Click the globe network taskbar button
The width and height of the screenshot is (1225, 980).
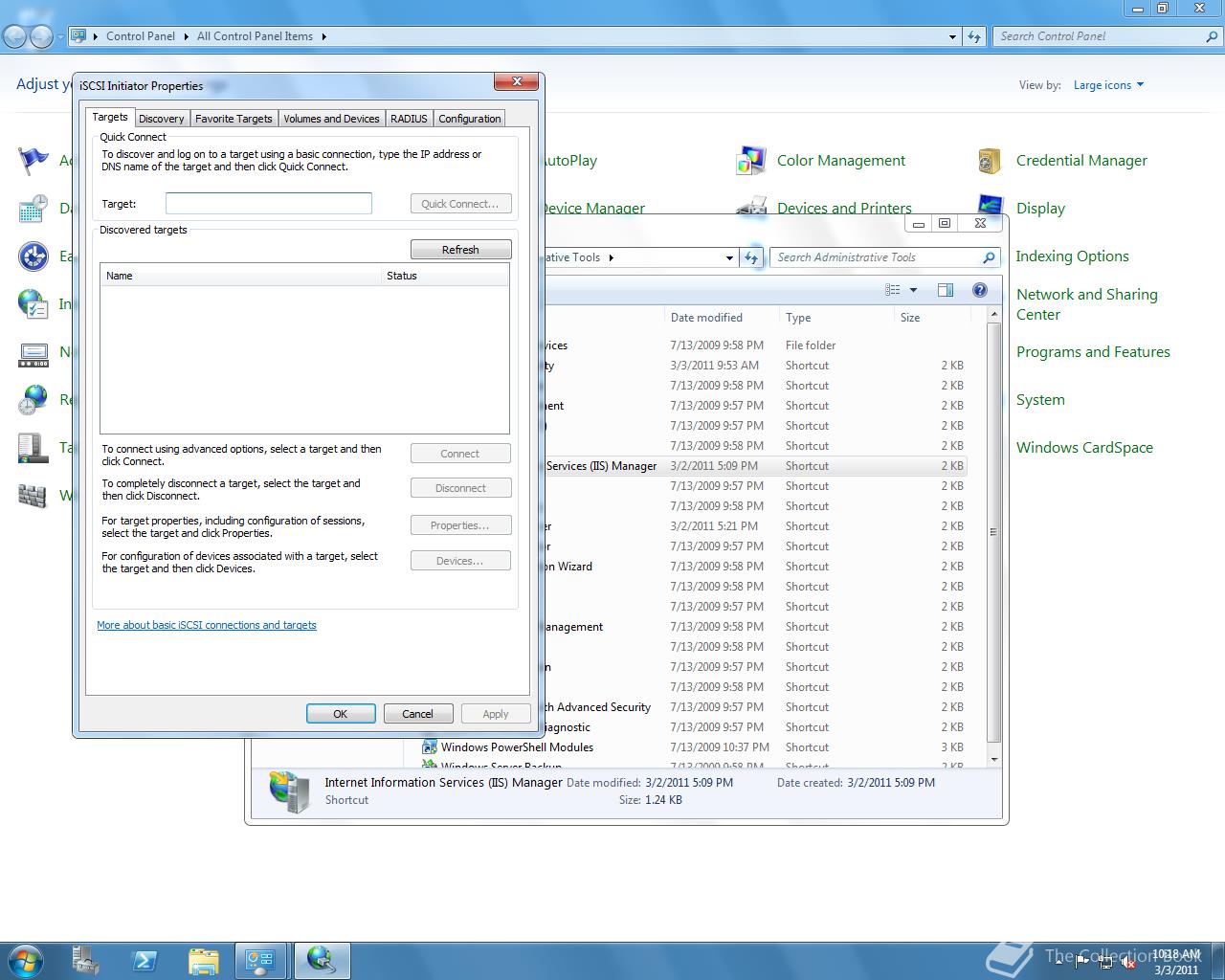pos(322,961)
